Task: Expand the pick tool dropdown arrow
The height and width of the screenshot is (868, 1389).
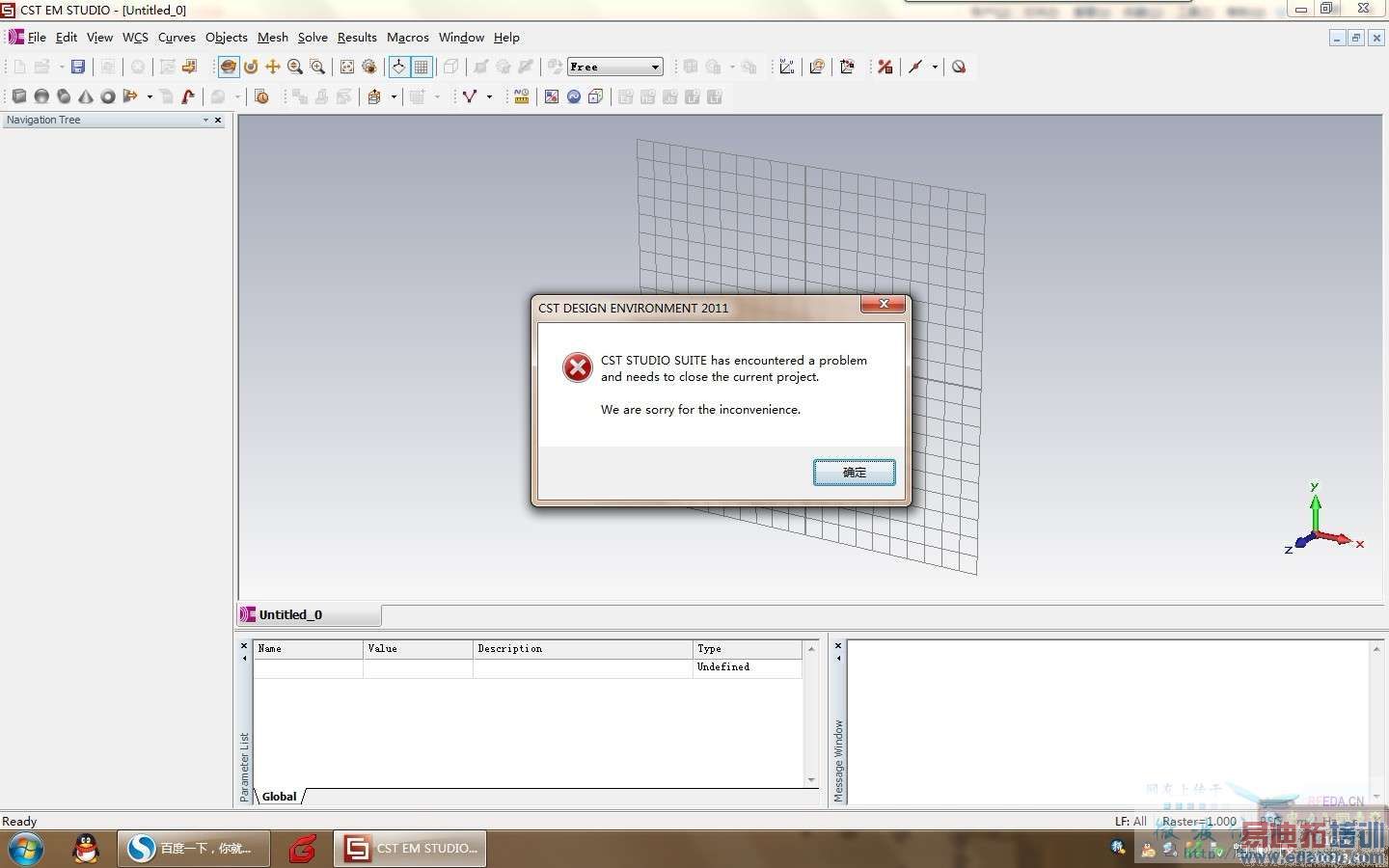Action: (935, 67)
